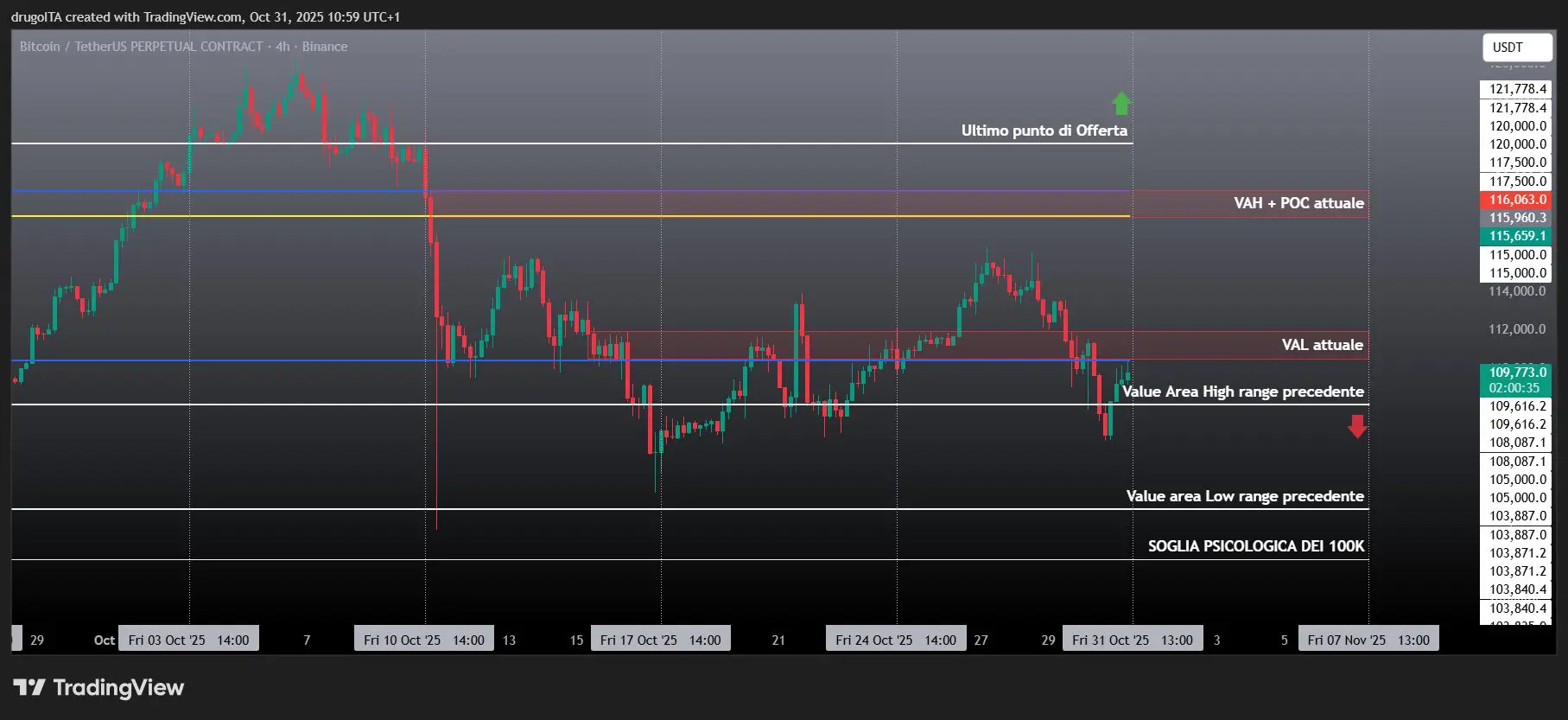
Task: Select the 'VAH + POC attuale' label
Action: (x=1298, y=203)
